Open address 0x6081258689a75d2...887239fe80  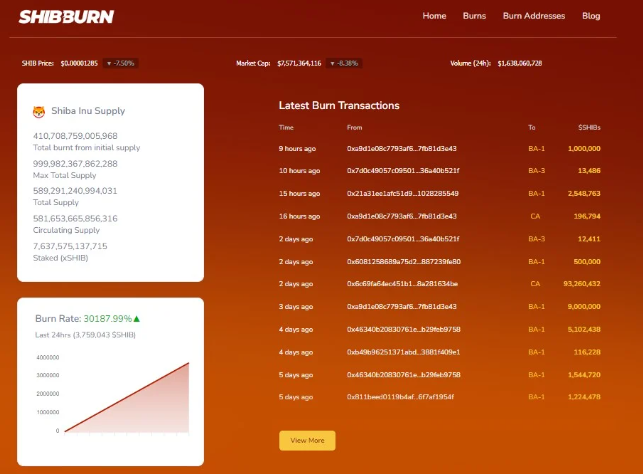click(x=404, y=261)
